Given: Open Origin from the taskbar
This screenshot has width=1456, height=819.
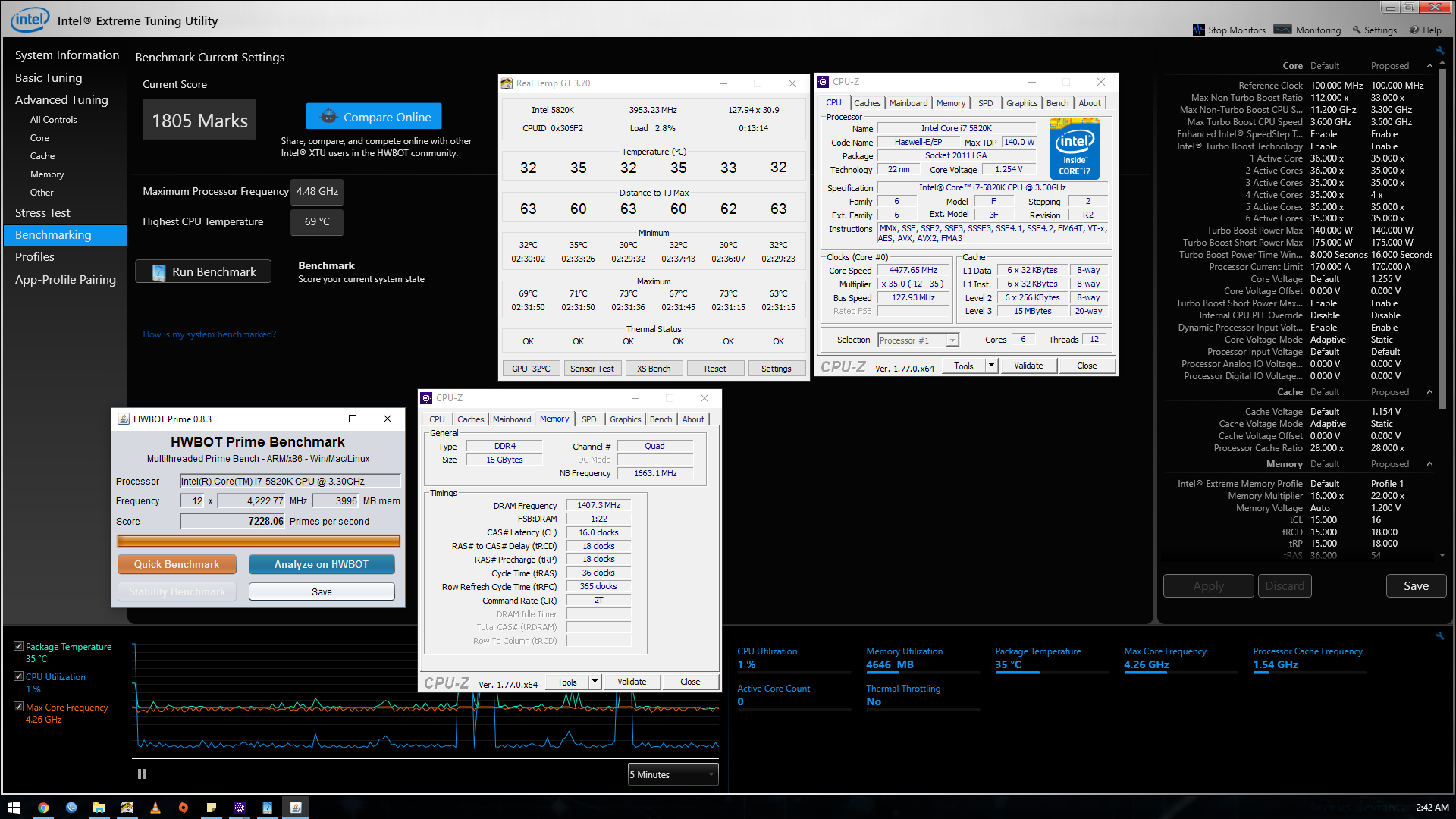Looking at the screenshot, I should [x=184, y=808].
